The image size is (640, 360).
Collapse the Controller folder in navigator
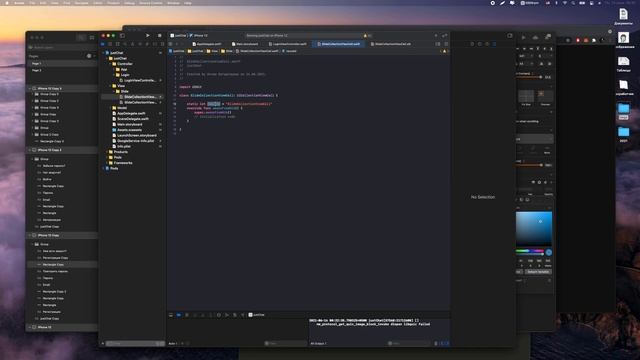[x=110, y=64]
